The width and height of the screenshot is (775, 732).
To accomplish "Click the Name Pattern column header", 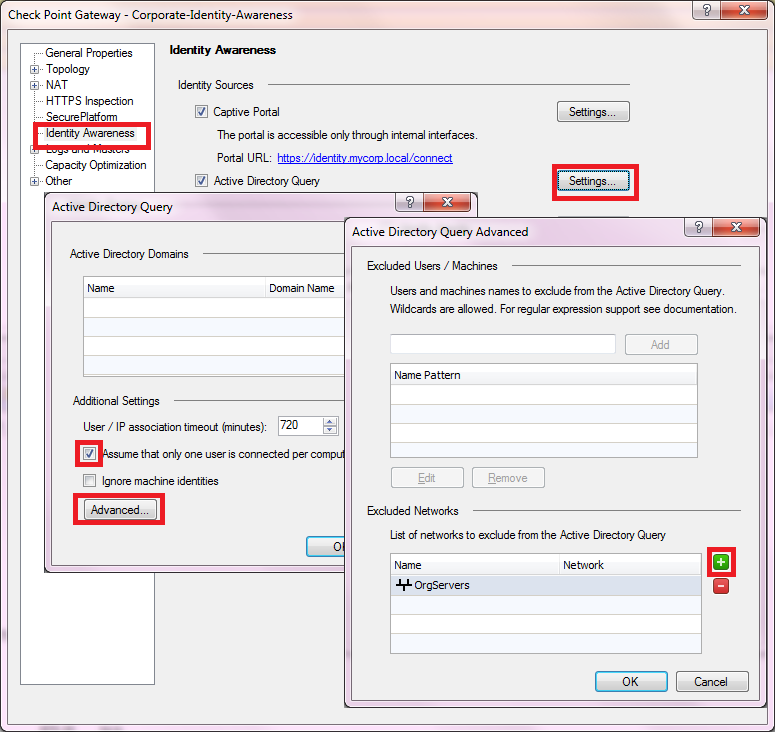I will pos(544,375).
